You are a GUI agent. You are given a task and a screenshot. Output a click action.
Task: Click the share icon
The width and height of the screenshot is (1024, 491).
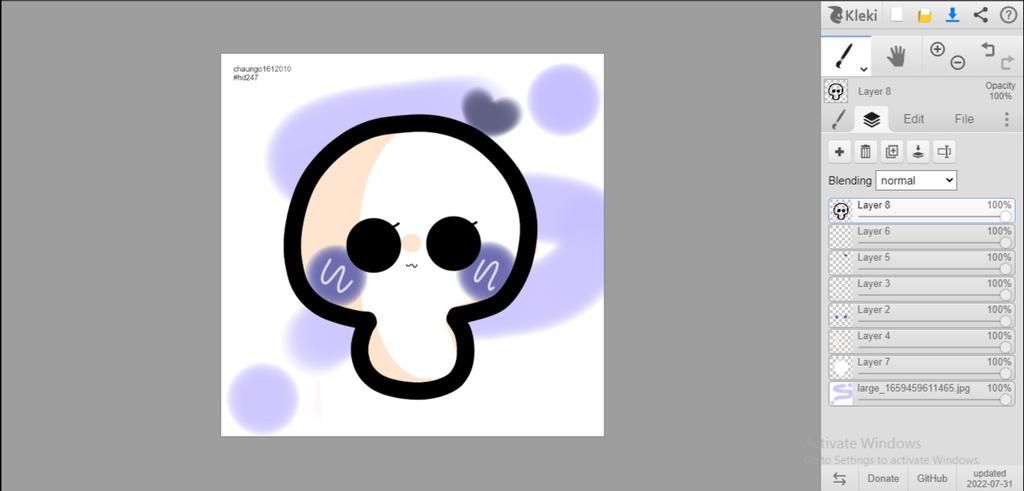coord(980,15)
